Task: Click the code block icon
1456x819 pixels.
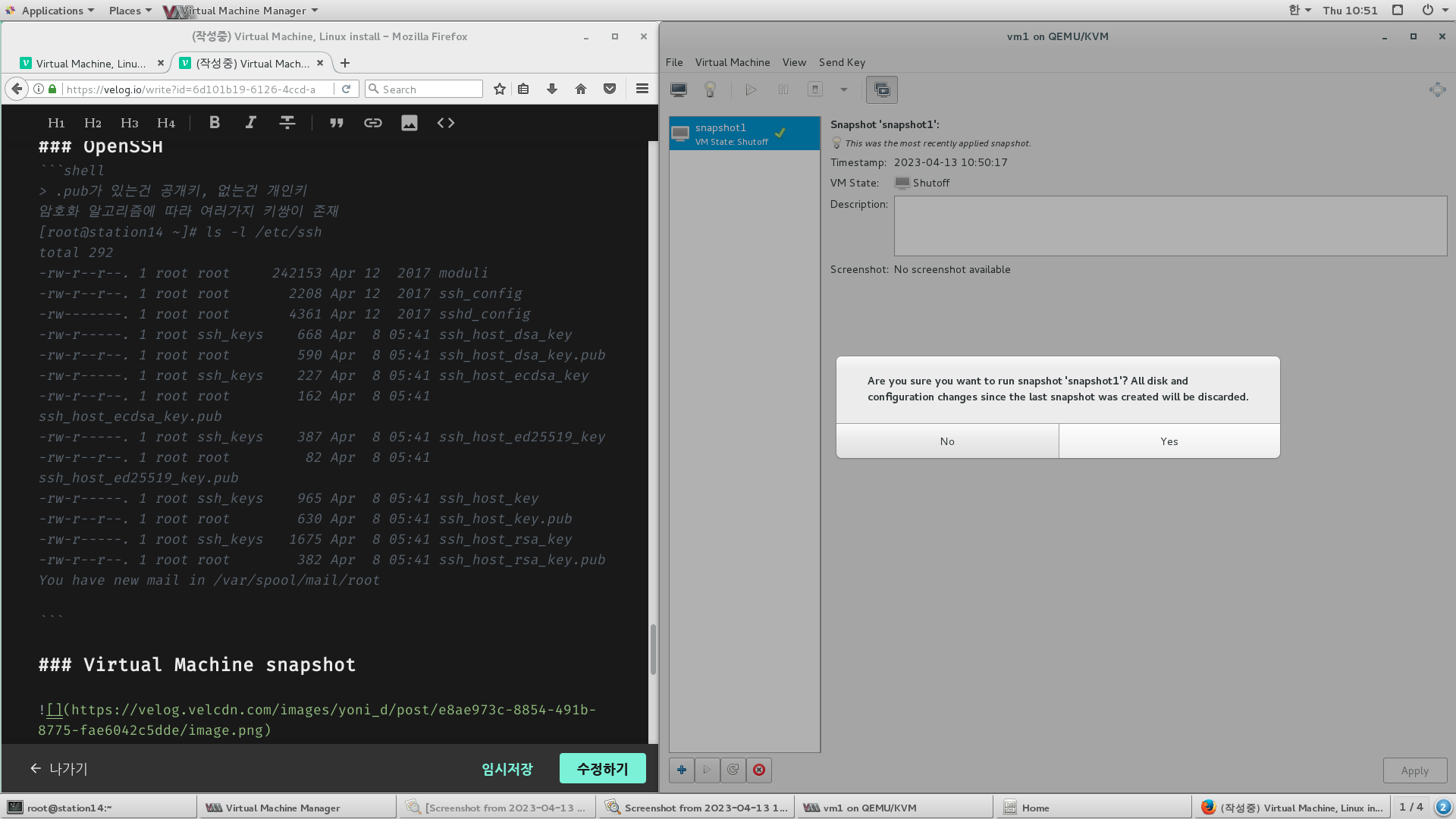Action: pyautogui.click(x=445, y=123)
